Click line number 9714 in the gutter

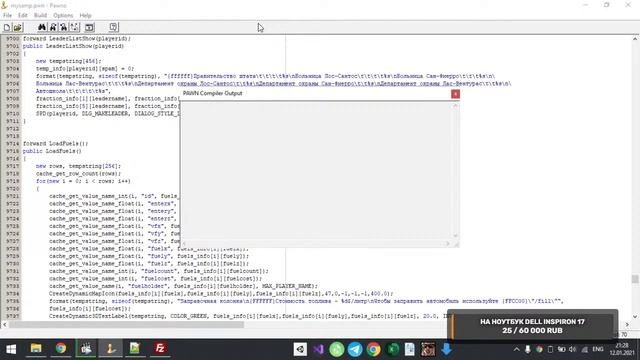point(13,144)
